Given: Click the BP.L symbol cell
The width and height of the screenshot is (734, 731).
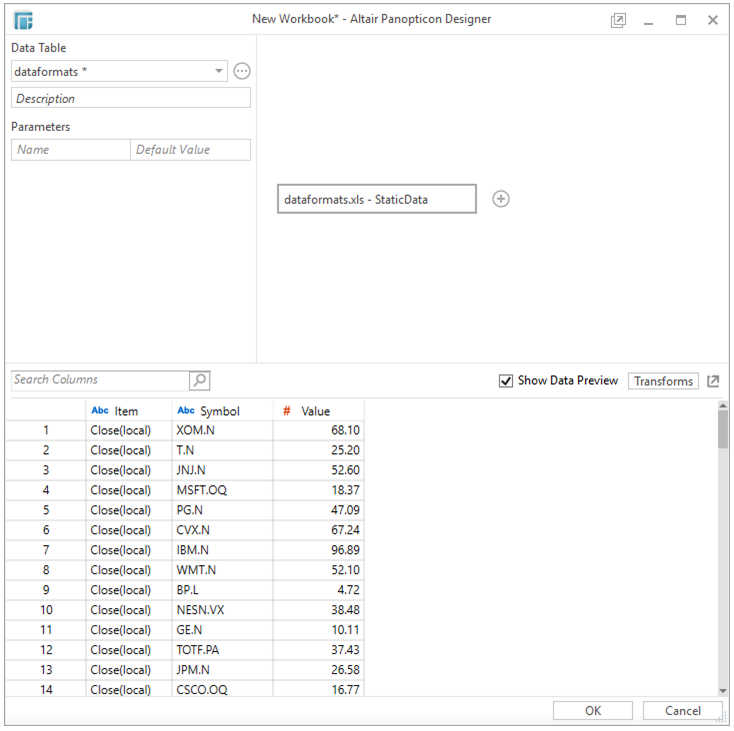Looking at the screenshot, I should (x=222, y=590).
